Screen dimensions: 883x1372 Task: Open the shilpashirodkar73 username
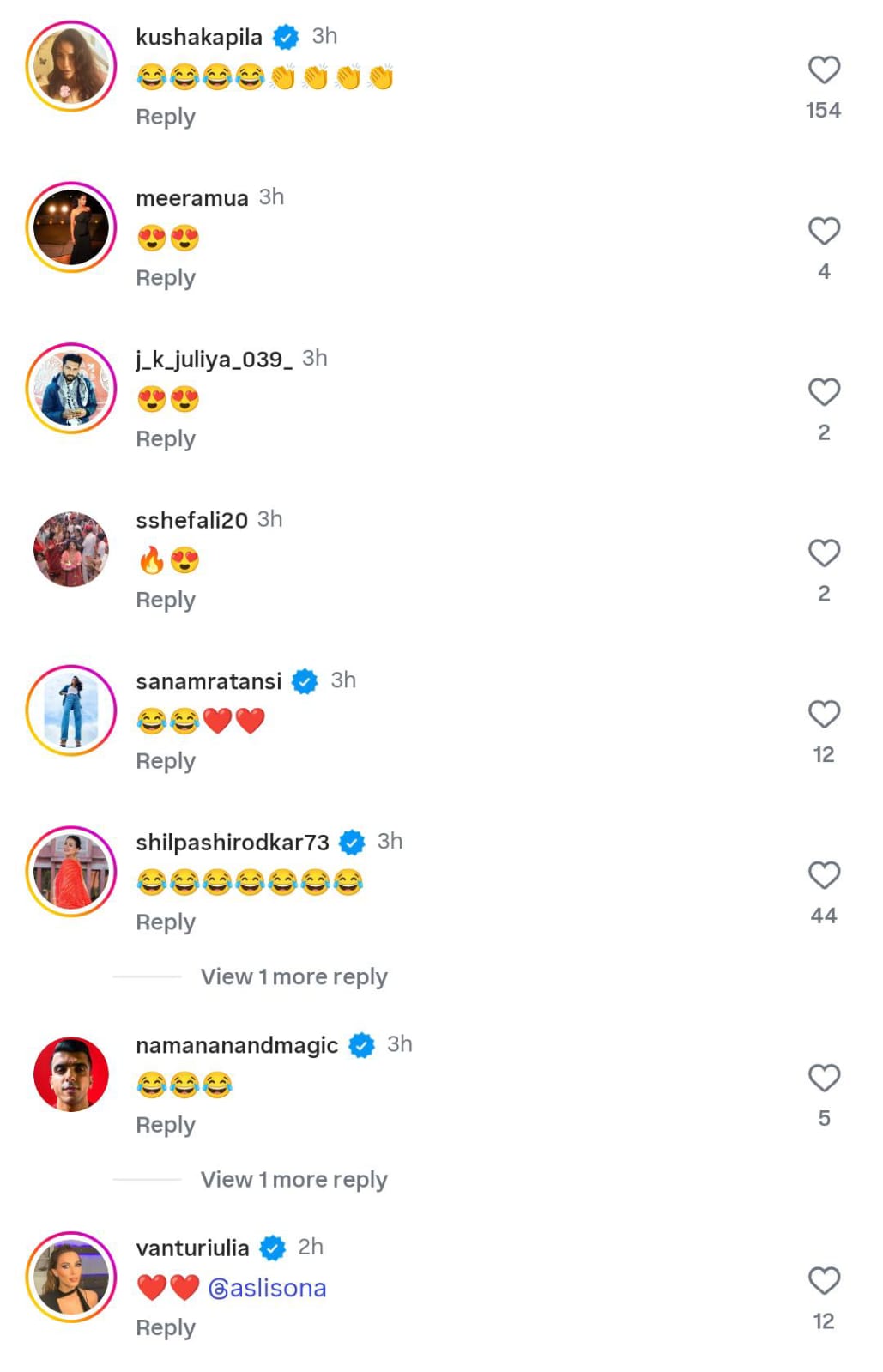click(x=233, y=843)
